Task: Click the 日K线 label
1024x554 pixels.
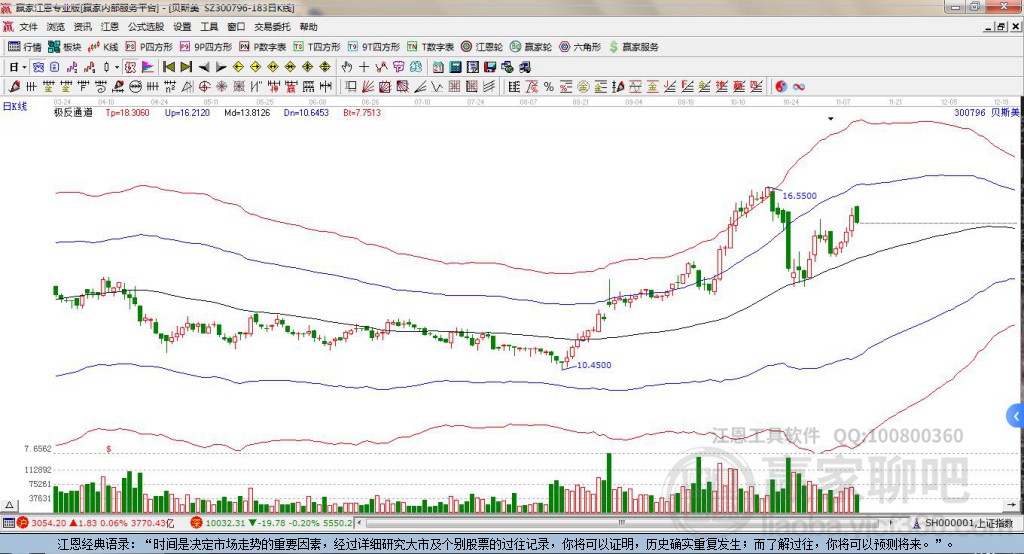Action: click(x=15, y=106)
